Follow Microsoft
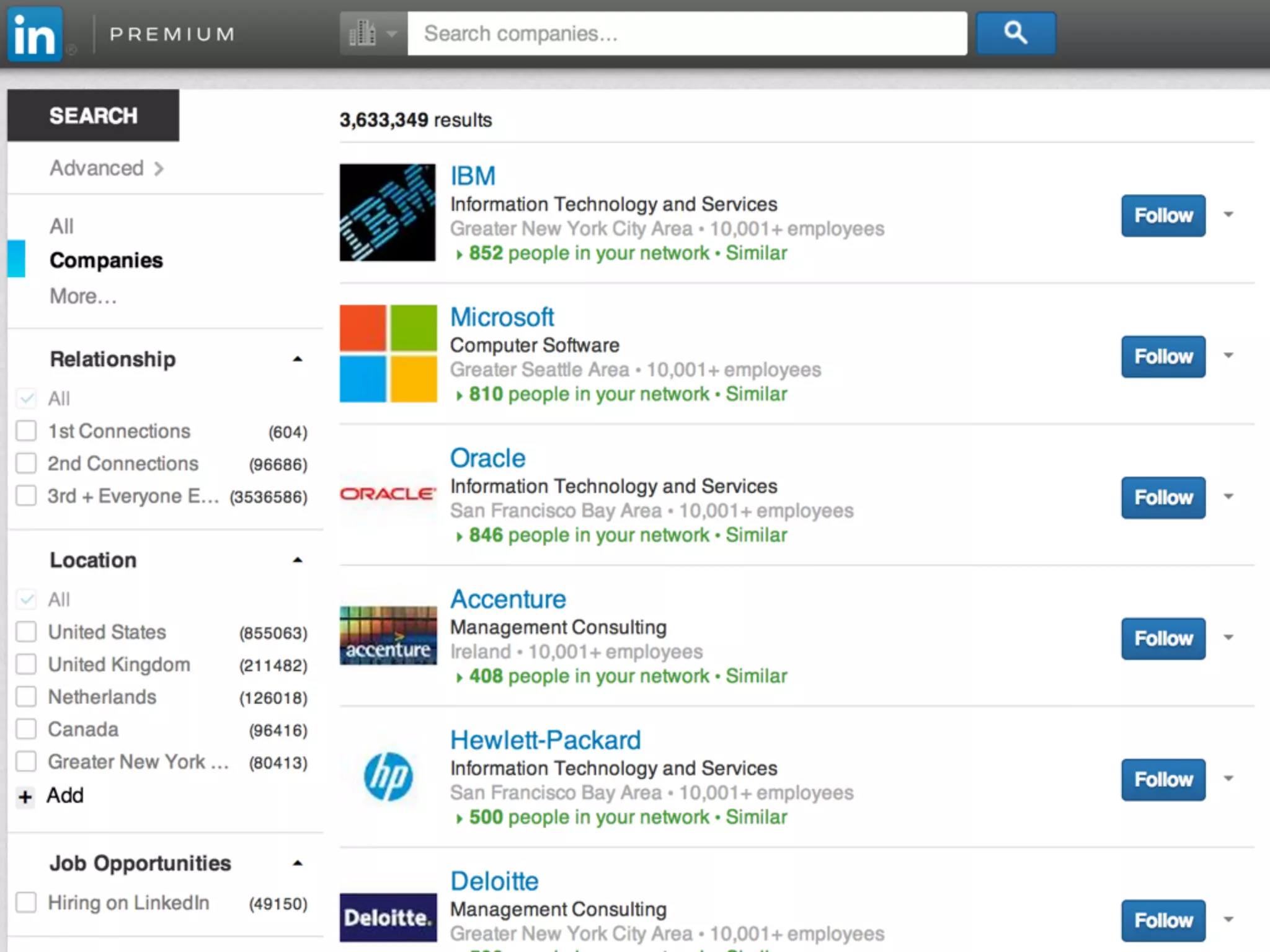 click(x=1163, y=356)
